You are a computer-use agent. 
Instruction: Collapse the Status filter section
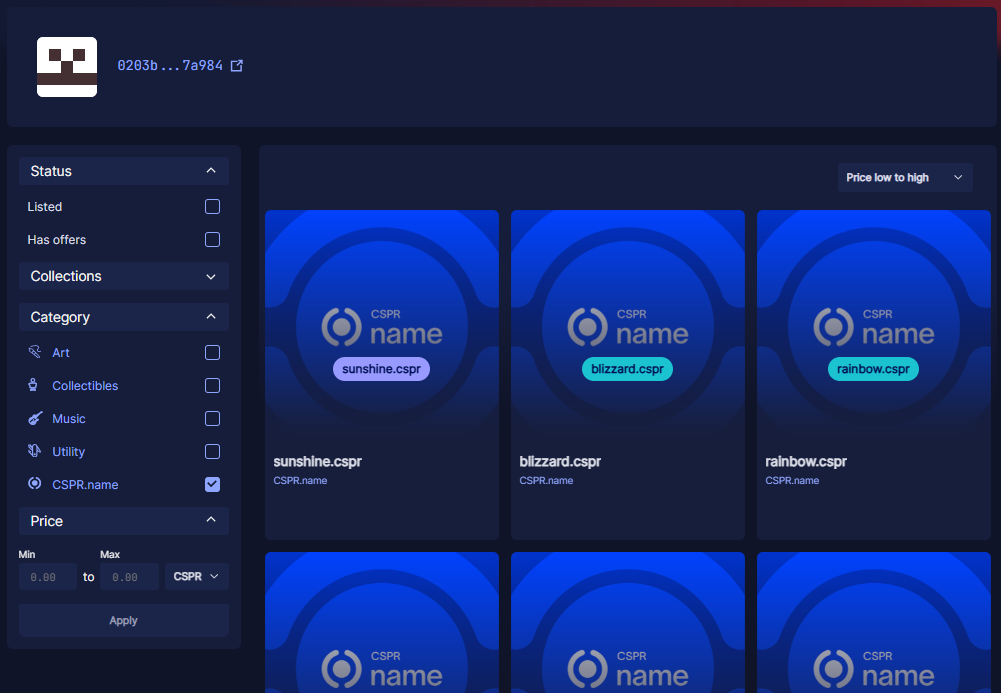pos(124,171)
